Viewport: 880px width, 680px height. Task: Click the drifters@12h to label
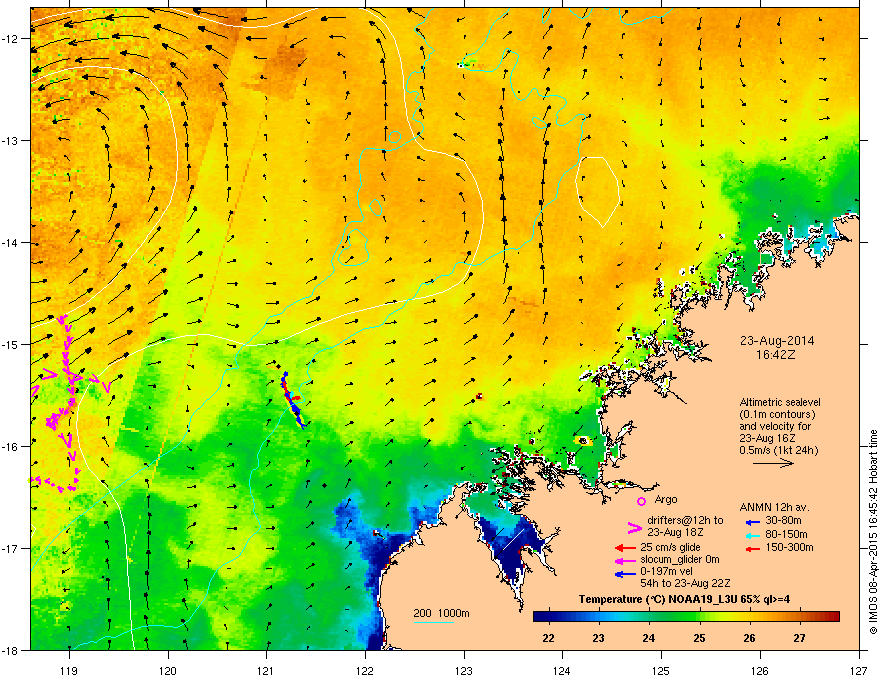685,521
